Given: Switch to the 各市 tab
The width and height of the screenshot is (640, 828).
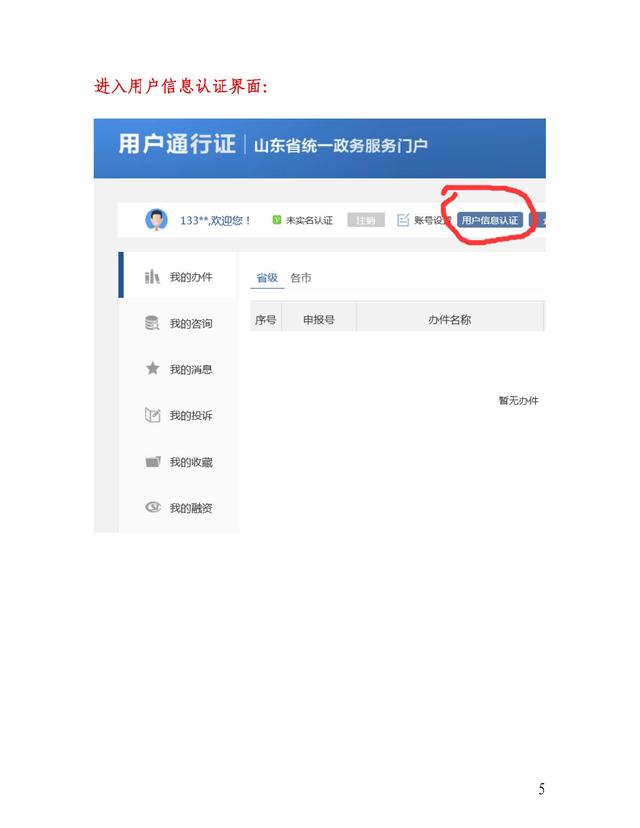Looking at the screenshot, I should pyautogui.click(x=300, y=278).
